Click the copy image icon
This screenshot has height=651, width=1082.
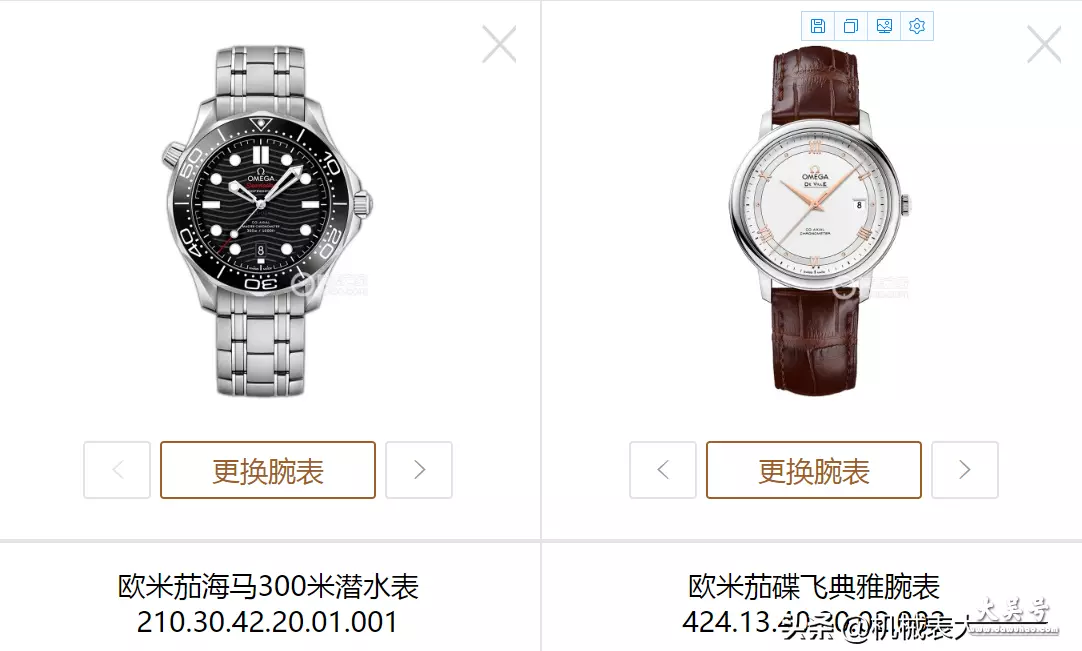point(851,26)
